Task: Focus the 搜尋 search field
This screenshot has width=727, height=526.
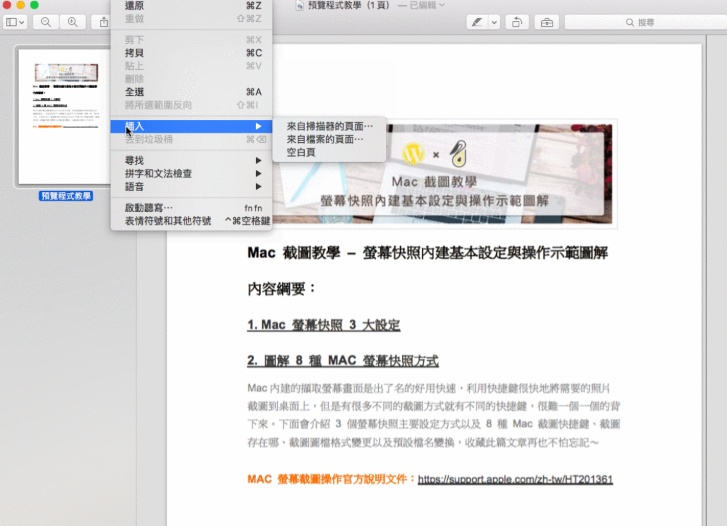Action: 645,22
